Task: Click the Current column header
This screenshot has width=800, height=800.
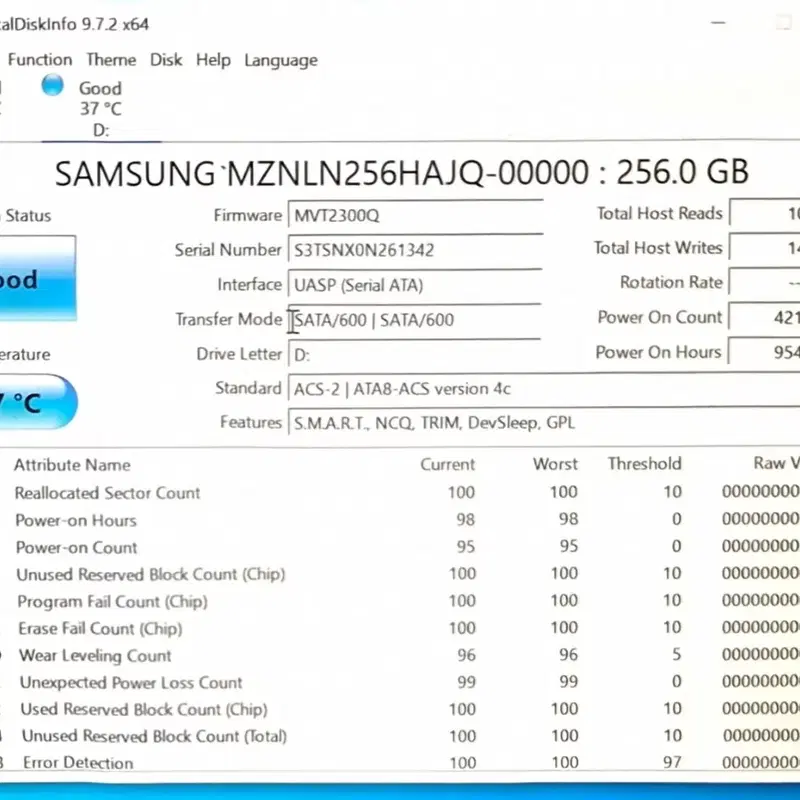Action: [447, 464]
